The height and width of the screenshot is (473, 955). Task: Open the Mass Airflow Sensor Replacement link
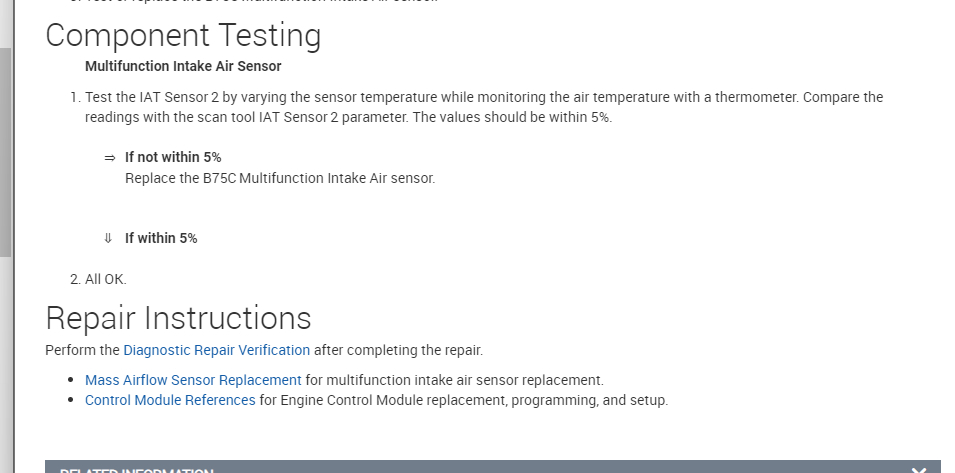(193, 380)
